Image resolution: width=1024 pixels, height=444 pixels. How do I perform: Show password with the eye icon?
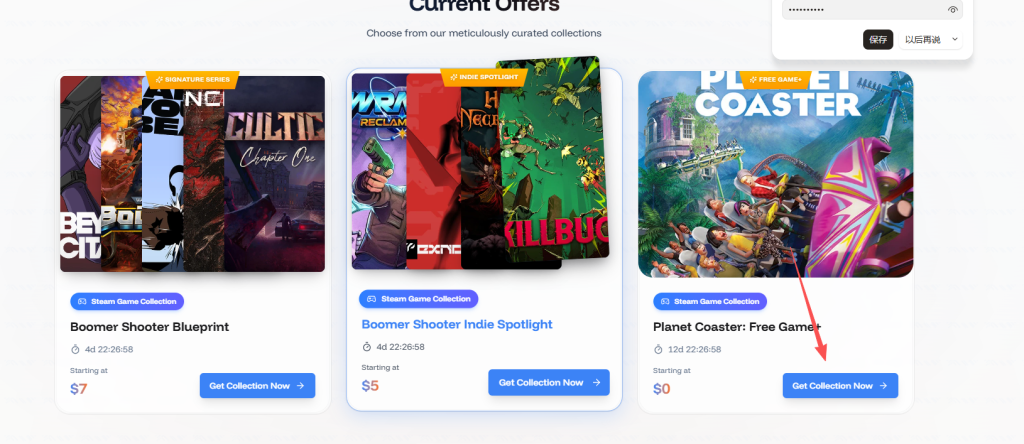[952, 10]
